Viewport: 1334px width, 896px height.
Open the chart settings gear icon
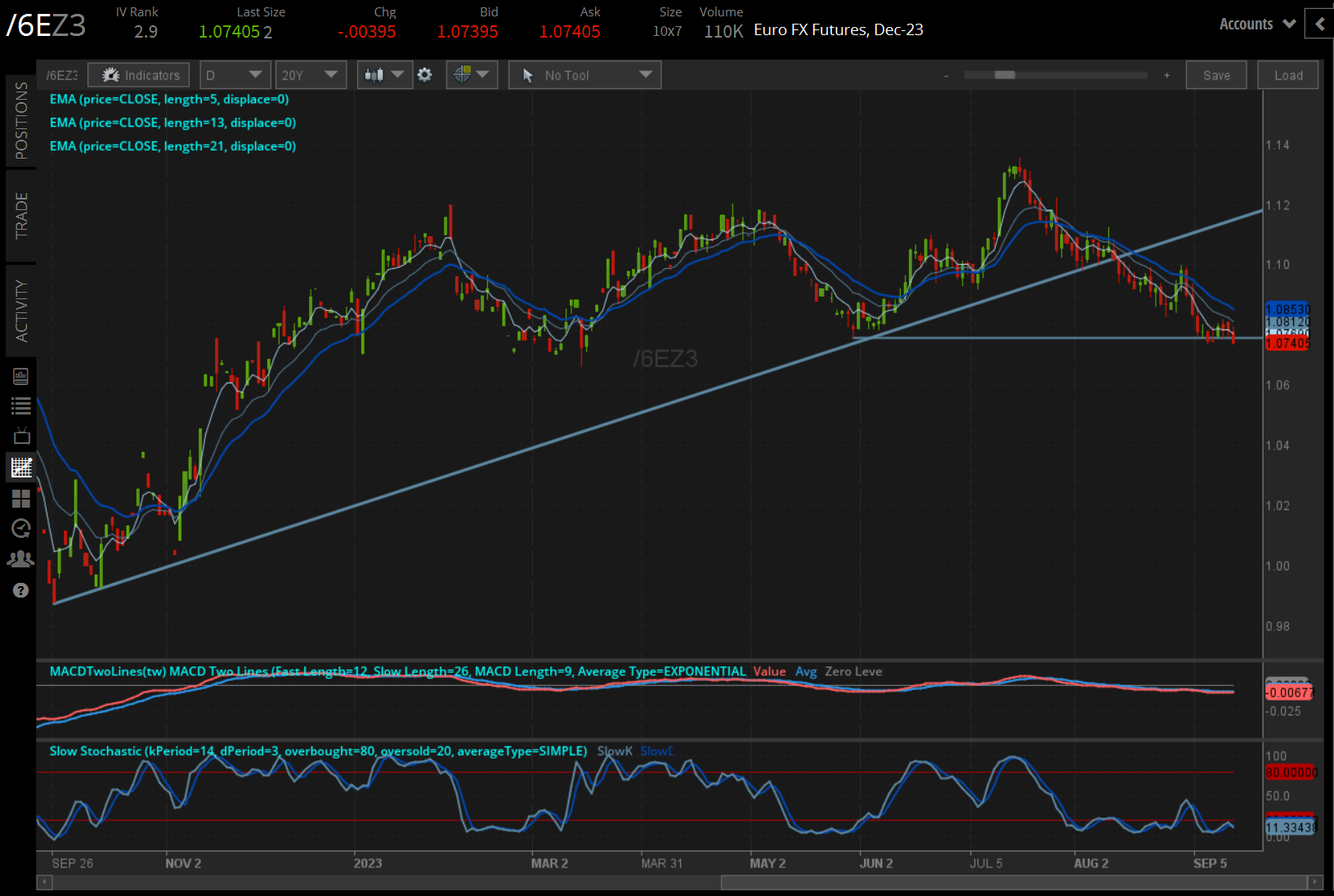(424, 75)
